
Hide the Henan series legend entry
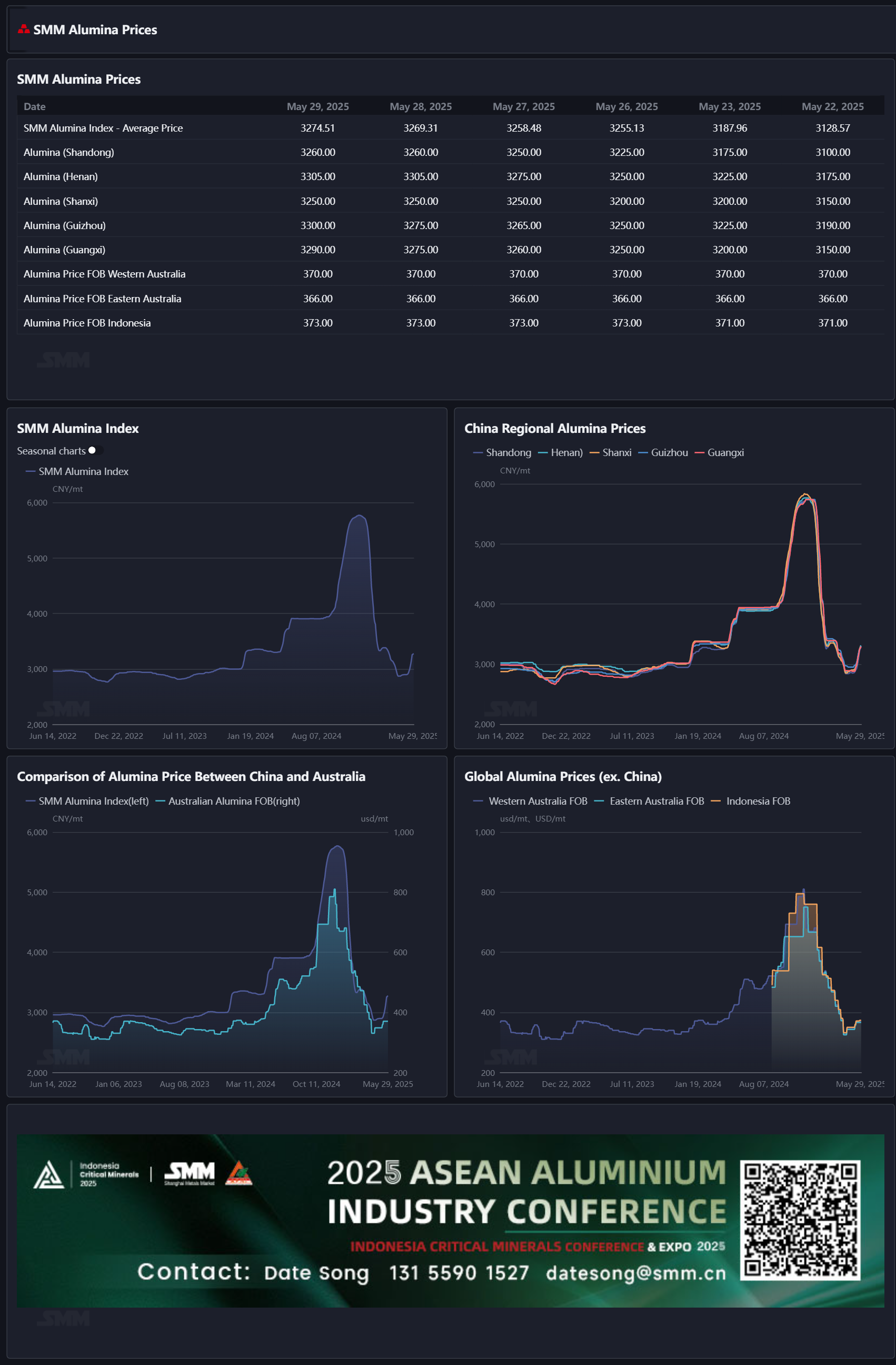[560, 452]
